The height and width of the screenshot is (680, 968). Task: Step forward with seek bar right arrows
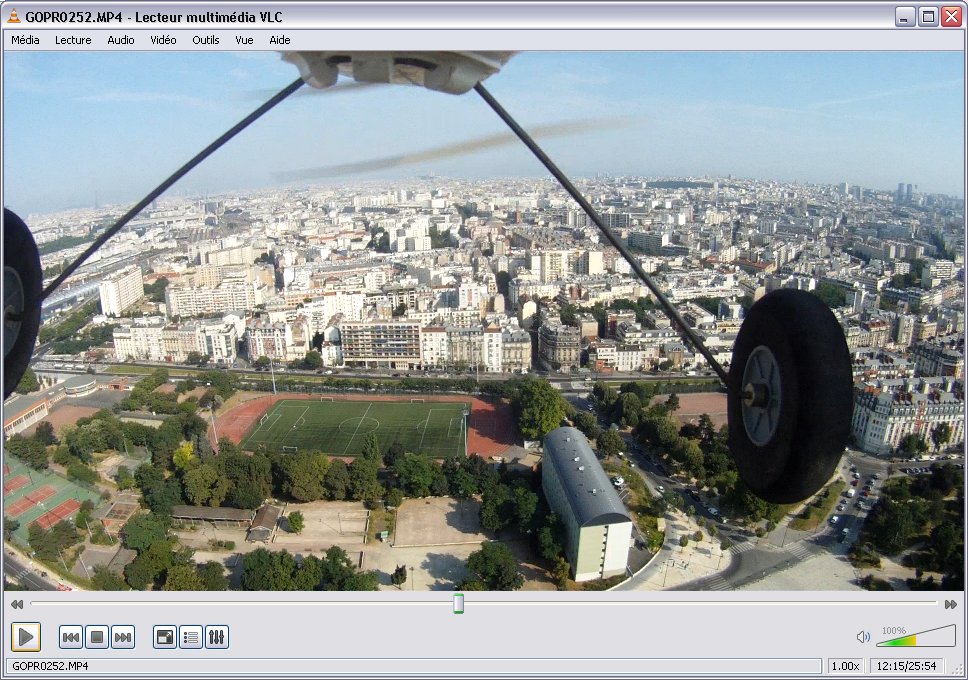click(x=951, y=604)
